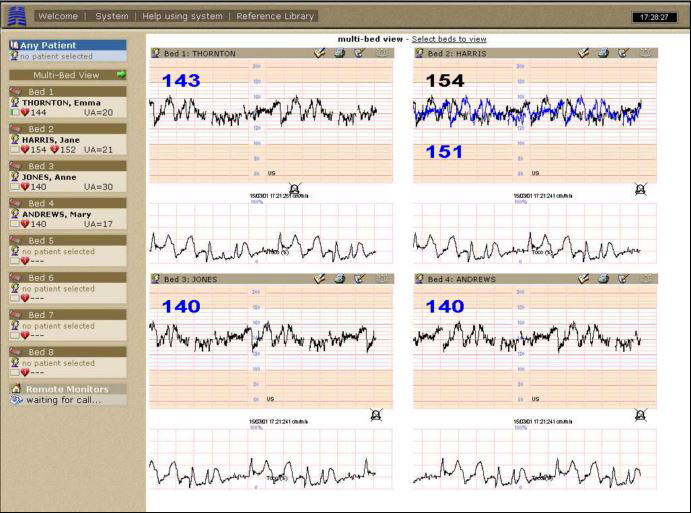Click the annotate checkmark icon in Bed 1 header
Screen dimensions: 691x513
point(319,53)
